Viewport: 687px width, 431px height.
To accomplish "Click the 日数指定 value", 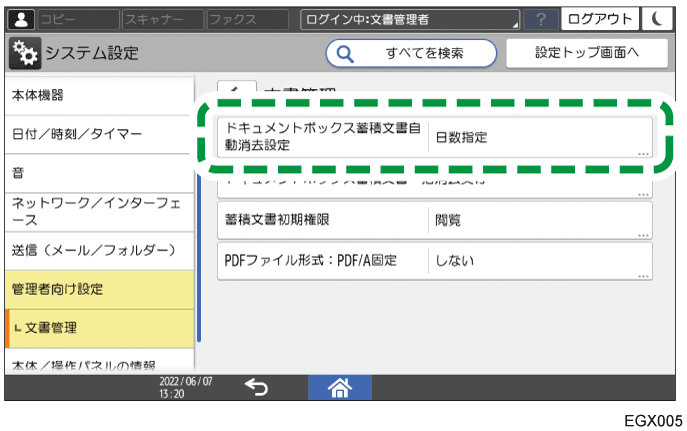I will click(461, 138).
